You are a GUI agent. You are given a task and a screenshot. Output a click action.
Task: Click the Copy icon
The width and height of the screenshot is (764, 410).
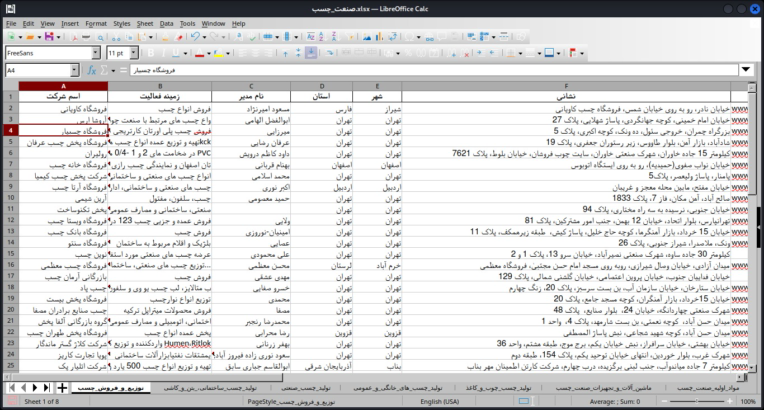click(129, 37)
